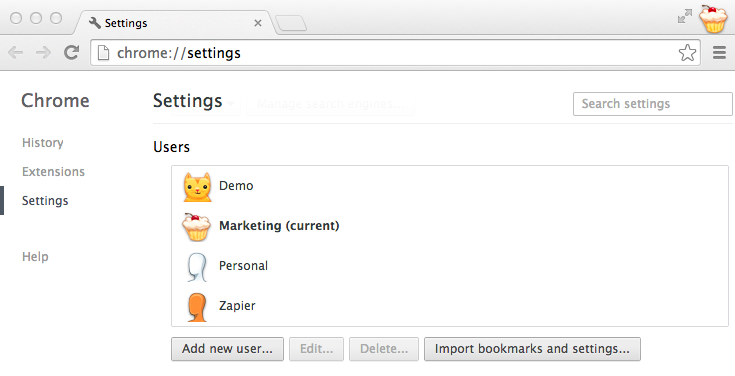Screen dimensions: 735x376
Task: Click the macOS zoom window button
Action: pos(56,18)
